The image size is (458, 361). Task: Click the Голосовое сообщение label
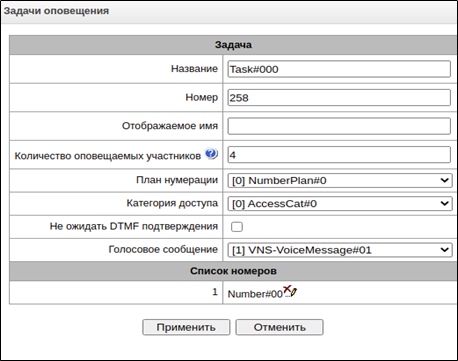(163, 249)
